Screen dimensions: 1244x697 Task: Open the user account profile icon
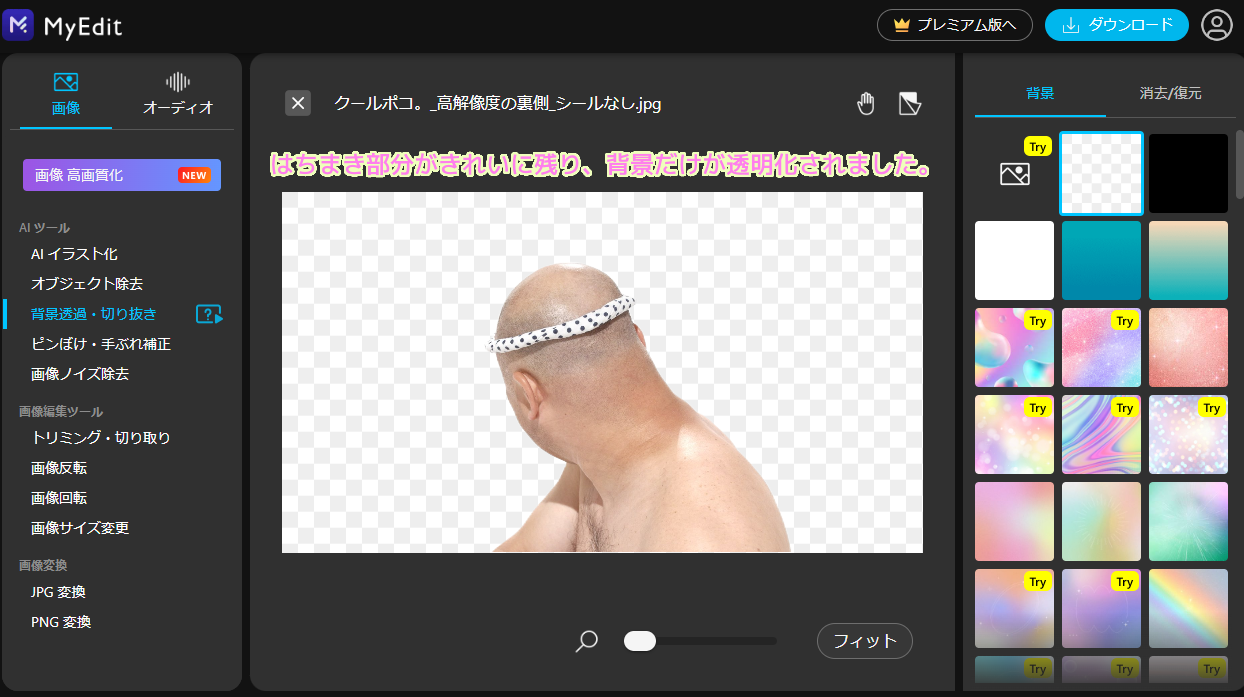point(1217,26)
